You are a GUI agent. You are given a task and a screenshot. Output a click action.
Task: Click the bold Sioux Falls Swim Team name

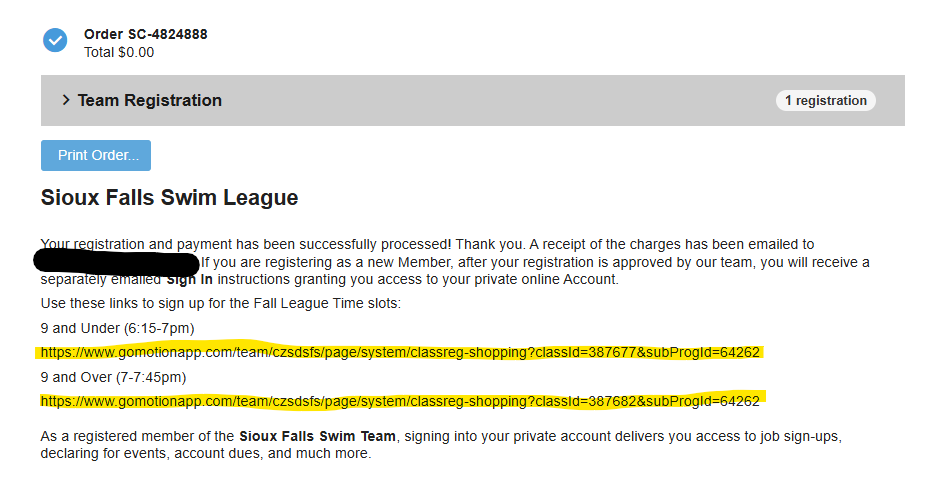click(x=318, y=437)
